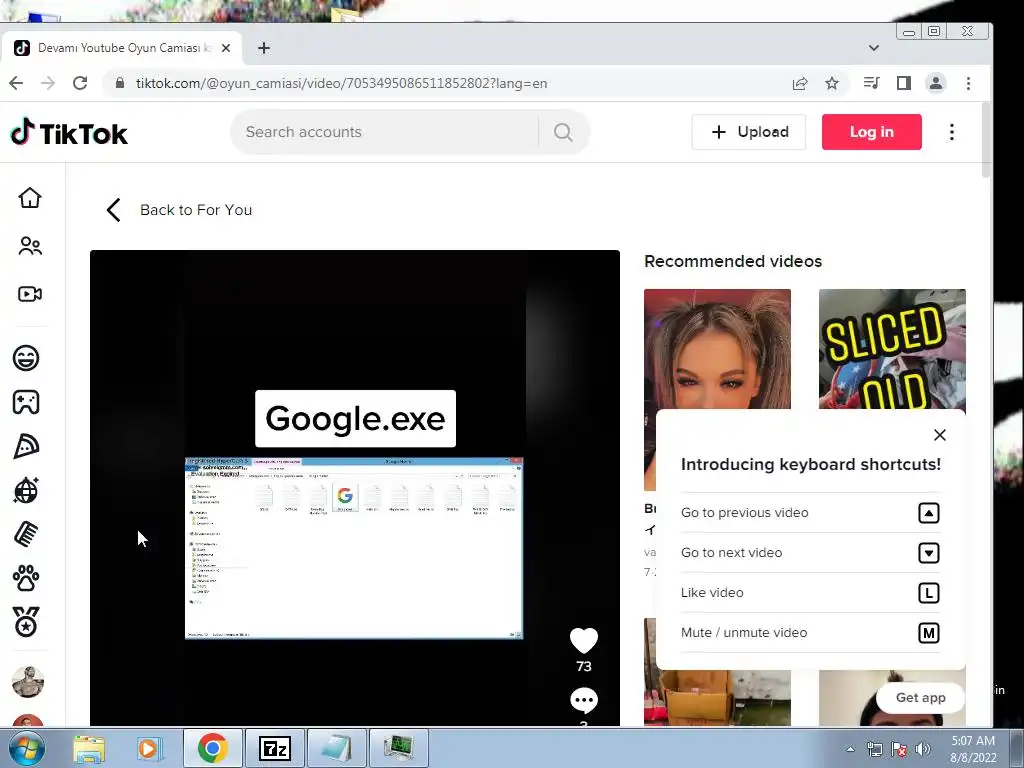Click the search magnifier button
Screen dimensions: 1024x768
pos(563,132)
